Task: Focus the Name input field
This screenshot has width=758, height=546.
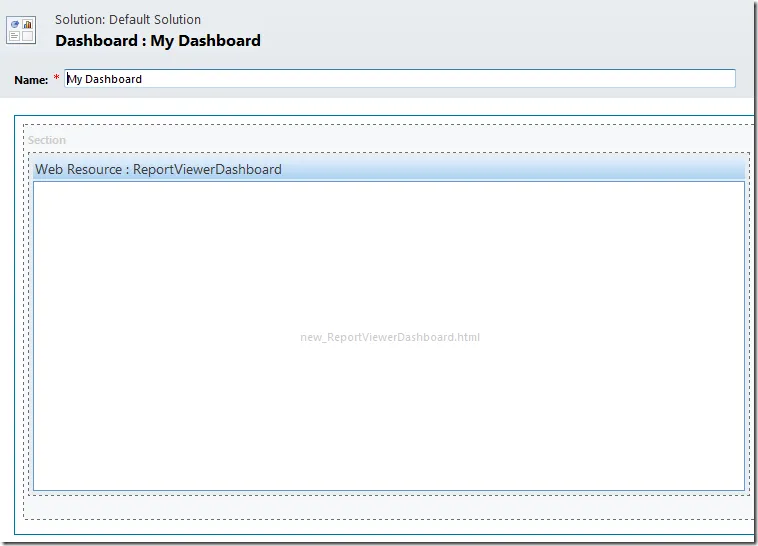Action: (400, 79)
